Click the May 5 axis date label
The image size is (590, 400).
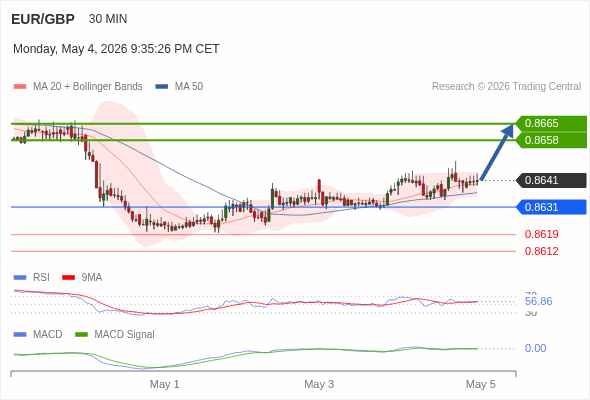[481, 385]
